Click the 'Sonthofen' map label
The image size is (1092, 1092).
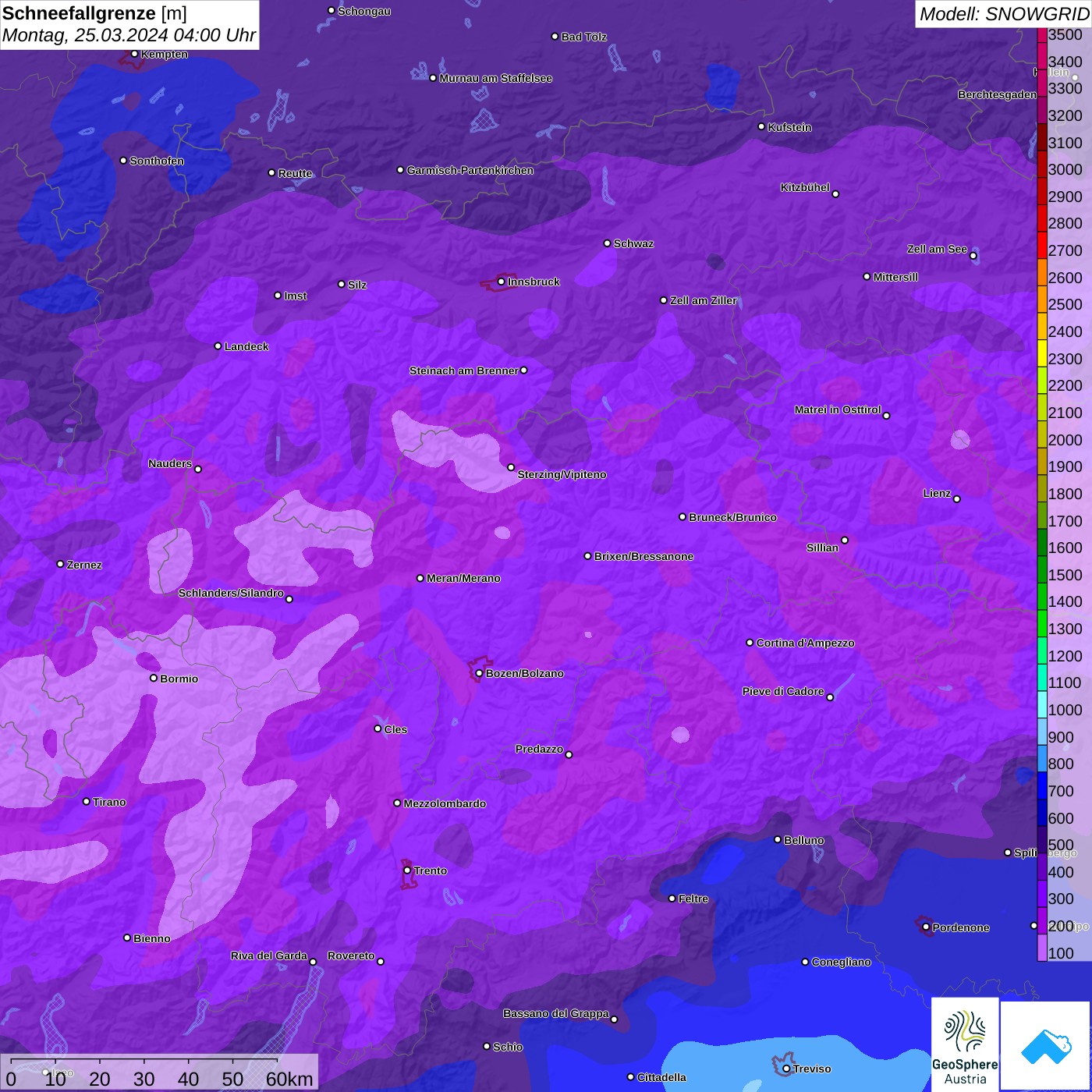click(157, 161)
